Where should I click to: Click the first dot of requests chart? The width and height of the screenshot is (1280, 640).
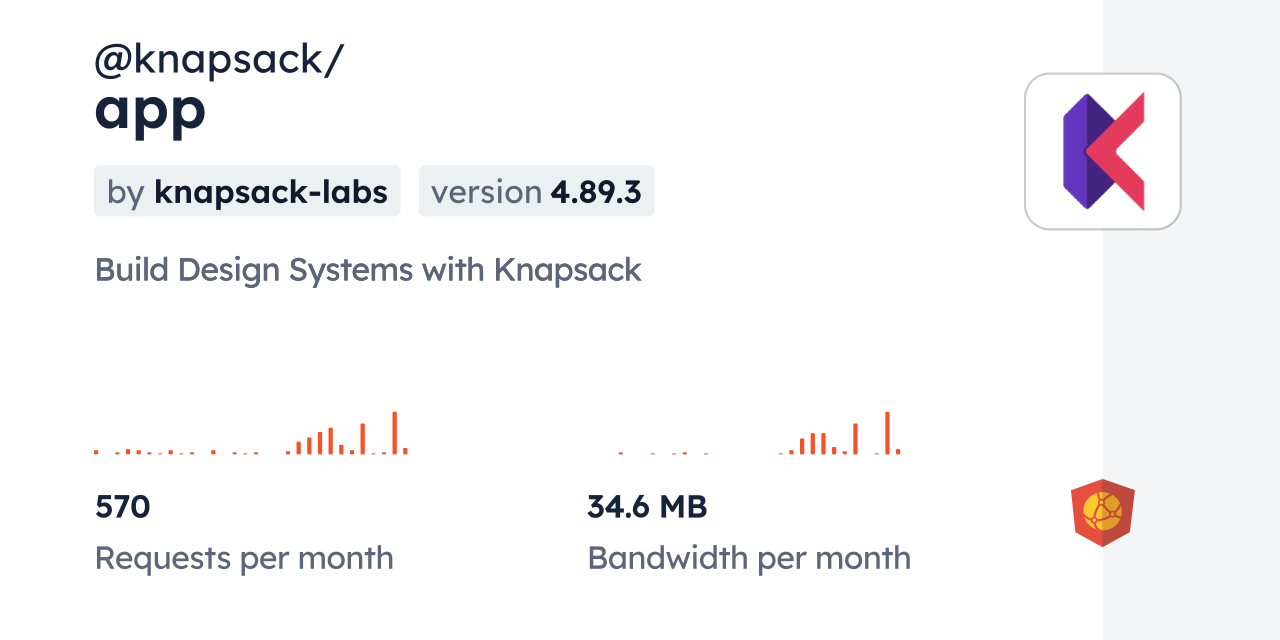pos(96,452)
